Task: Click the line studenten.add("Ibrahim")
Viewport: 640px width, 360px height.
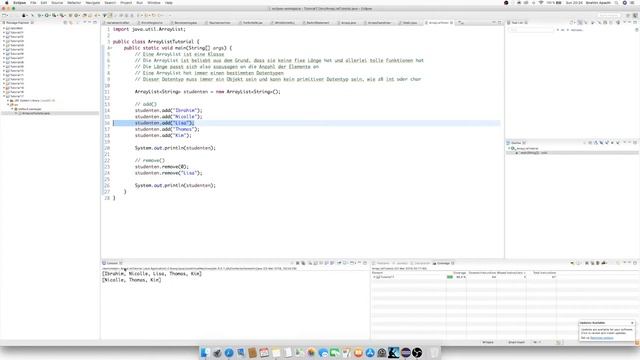Action: pyautogui.click(x=169, y=110)
